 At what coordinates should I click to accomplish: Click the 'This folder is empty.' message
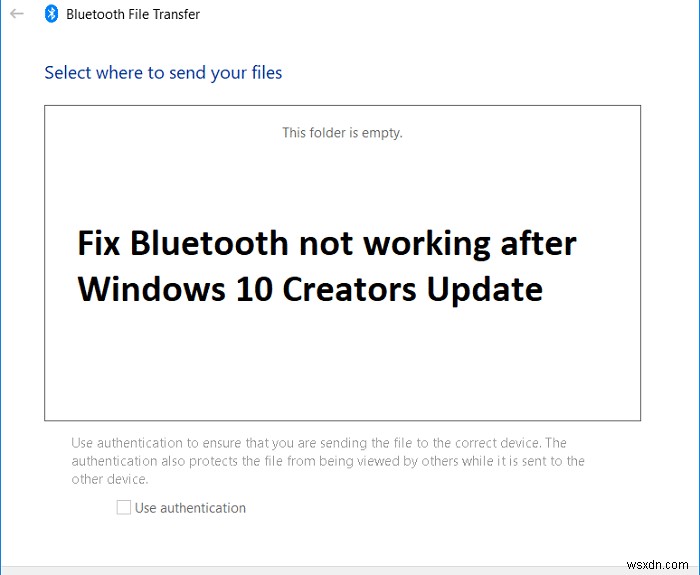coord(342,133)
